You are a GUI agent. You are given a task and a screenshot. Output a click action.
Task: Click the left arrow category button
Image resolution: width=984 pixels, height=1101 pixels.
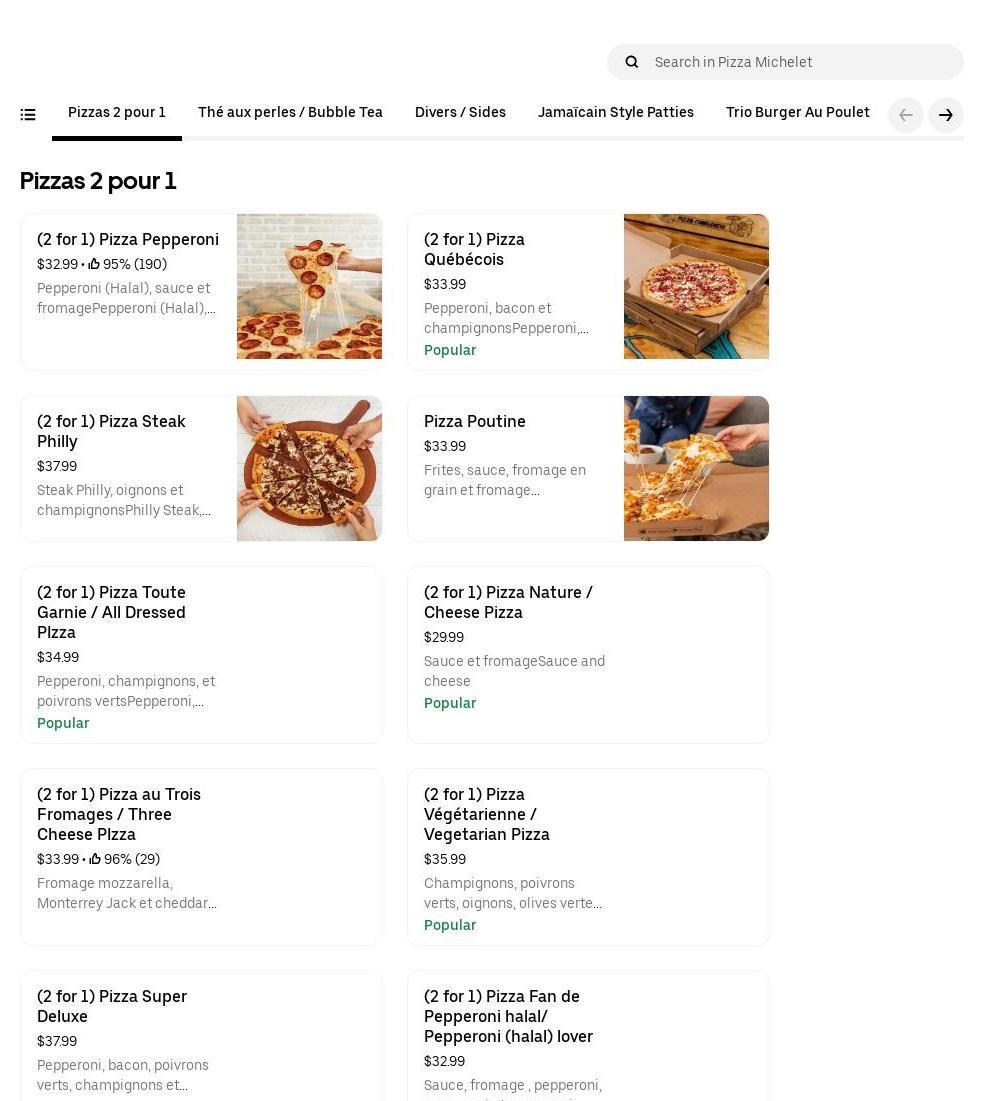906,115
